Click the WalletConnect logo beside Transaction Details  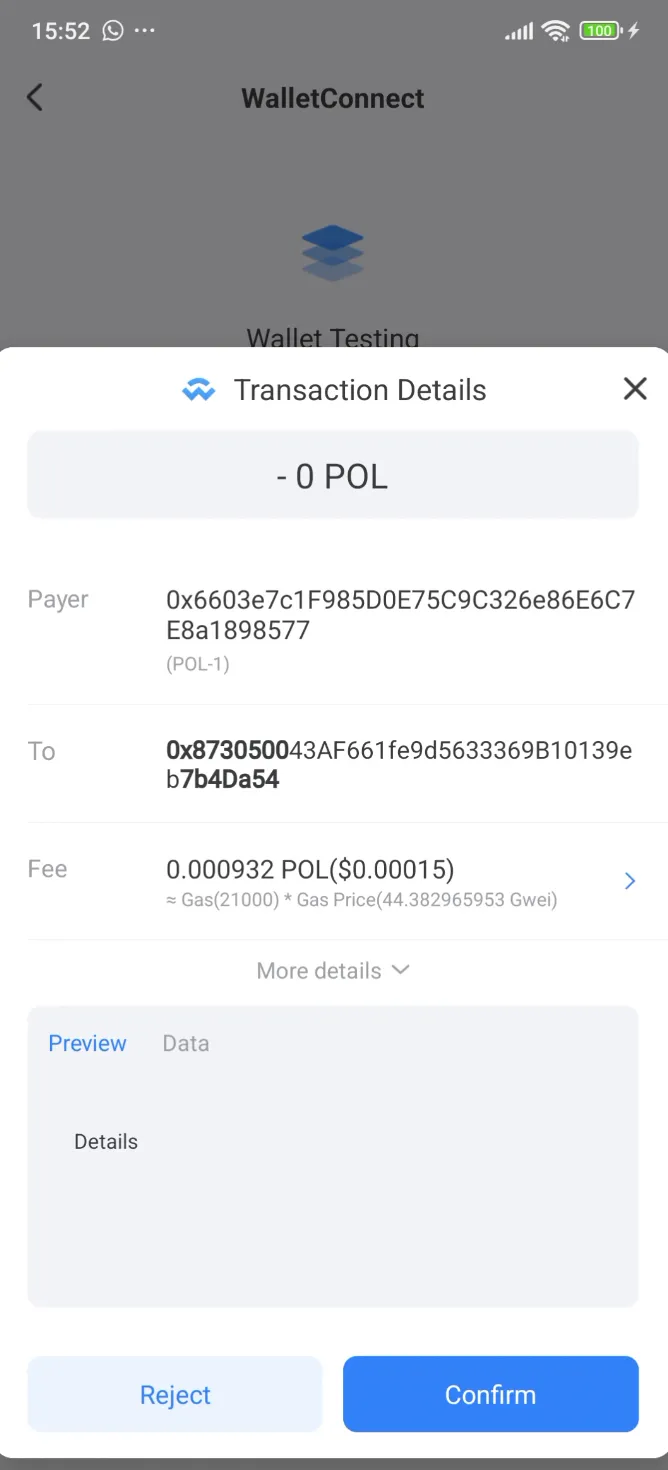tap(198, 389)
